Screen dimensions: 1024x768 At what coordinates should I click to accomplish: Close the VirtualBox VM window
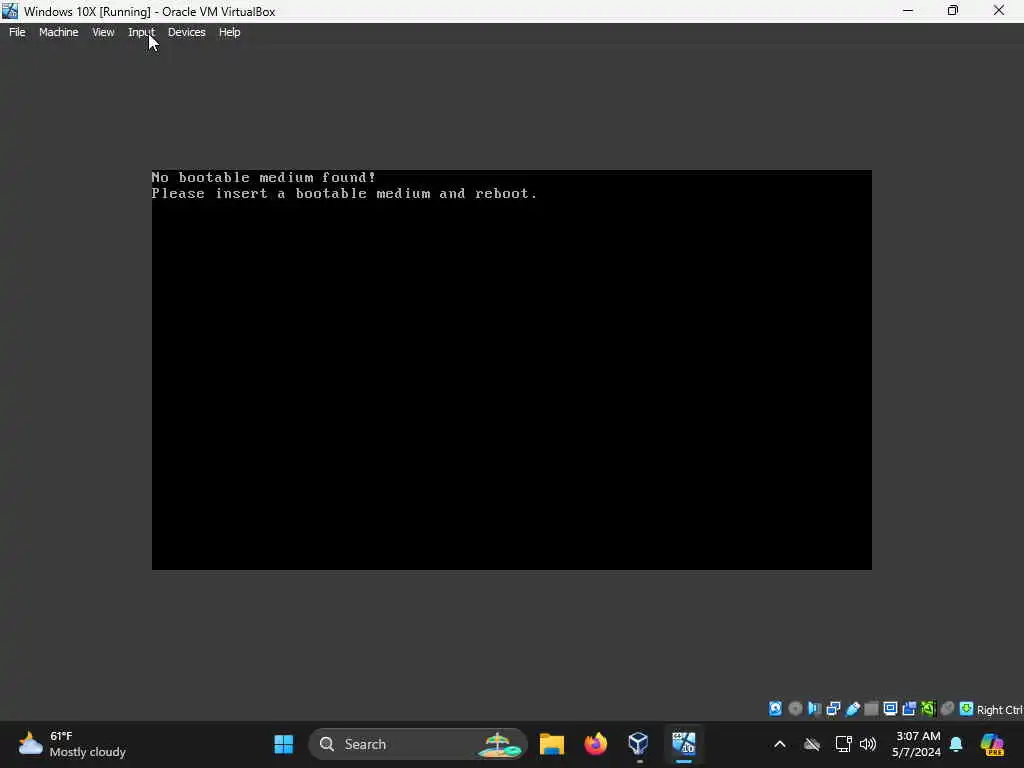999,10
